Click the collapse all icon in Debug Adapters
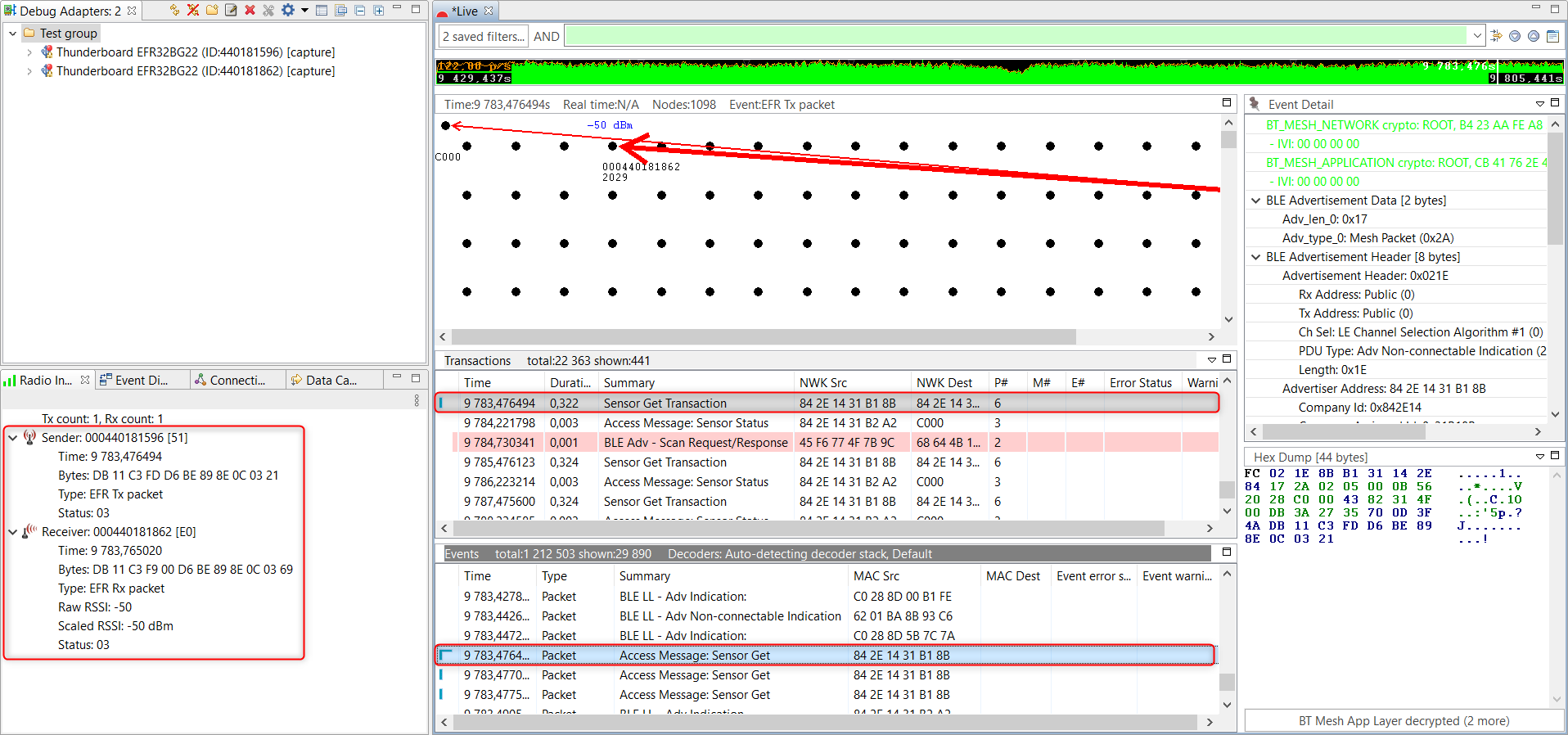Image resolution: width=1568 pixels, height=735 pixels. pyautogui.click(x=360, y=10)
